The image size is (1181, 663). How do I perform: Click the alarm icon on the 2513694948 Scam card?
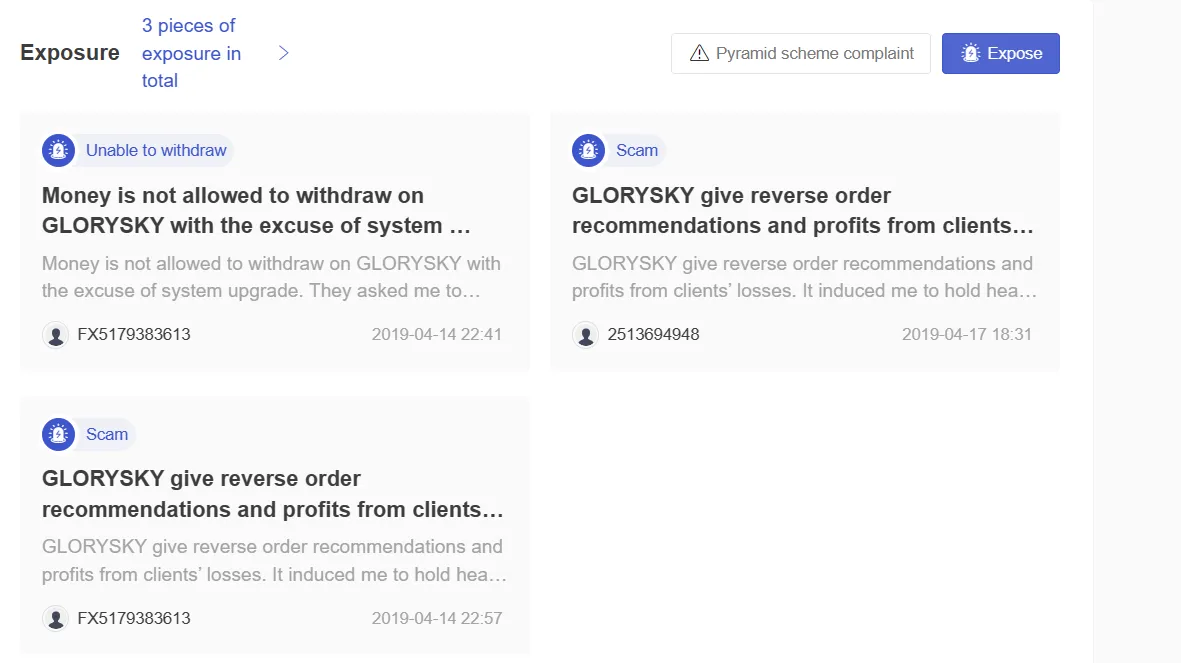[588, 150]
